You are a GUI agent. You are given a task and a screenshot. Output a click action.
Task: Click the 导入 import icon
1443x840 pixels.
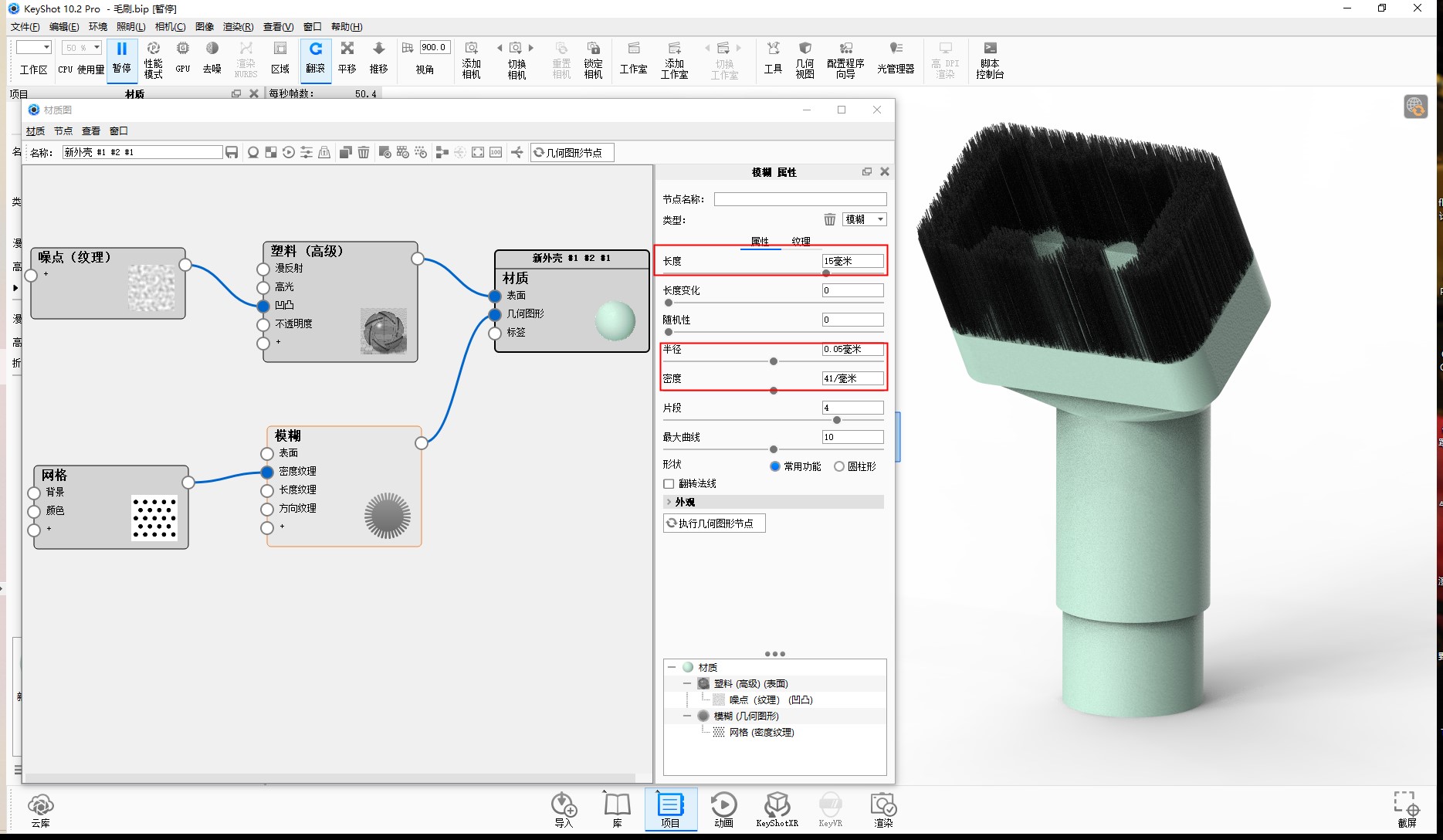point(564,810)
